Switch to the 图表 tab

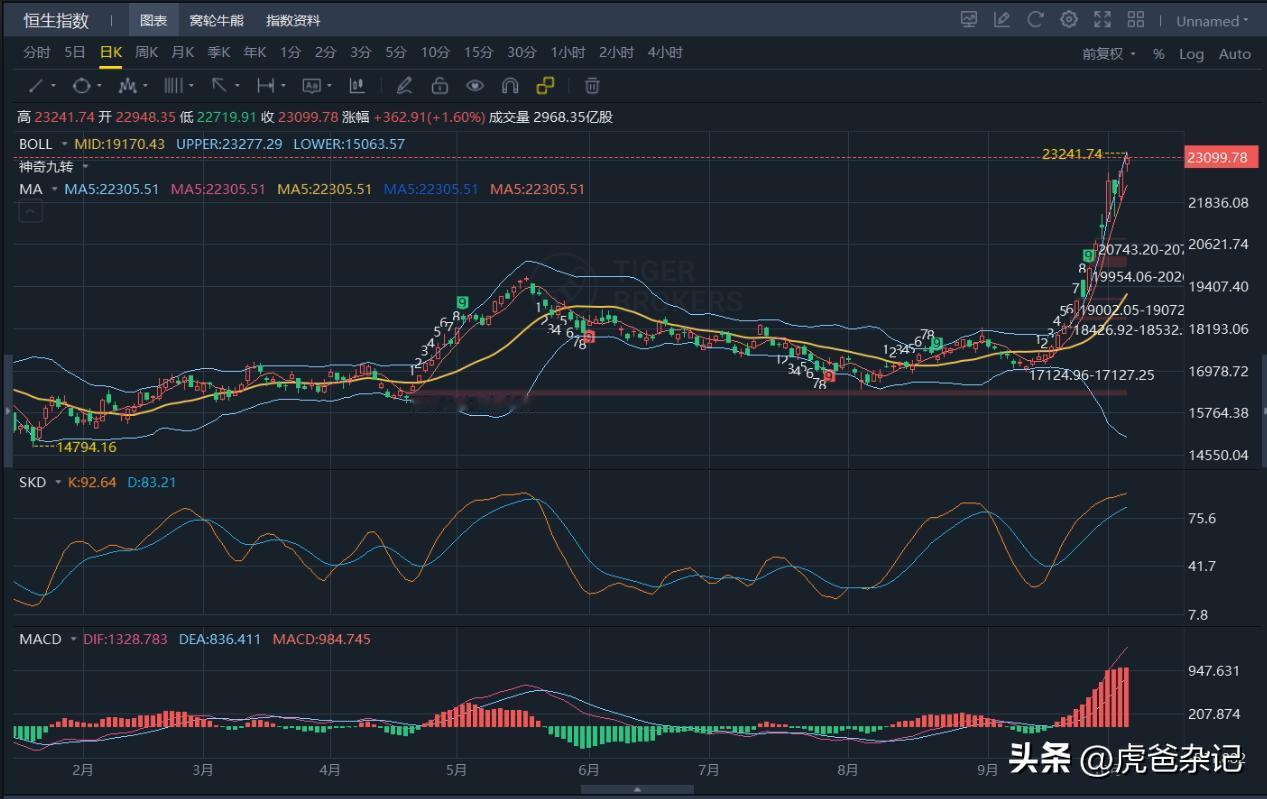pyautogui.click(x=154, y=20)
